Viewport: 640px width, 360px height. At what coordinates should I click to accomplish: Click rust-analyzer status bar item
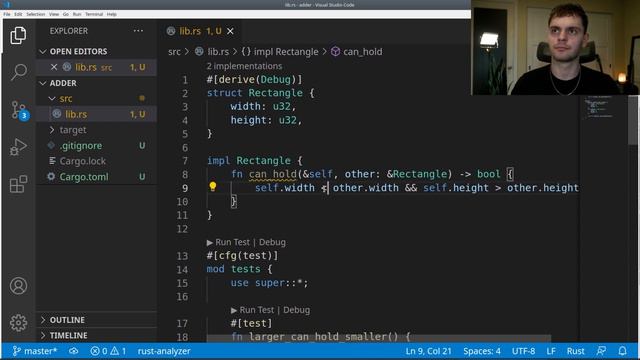coord(164,351)
